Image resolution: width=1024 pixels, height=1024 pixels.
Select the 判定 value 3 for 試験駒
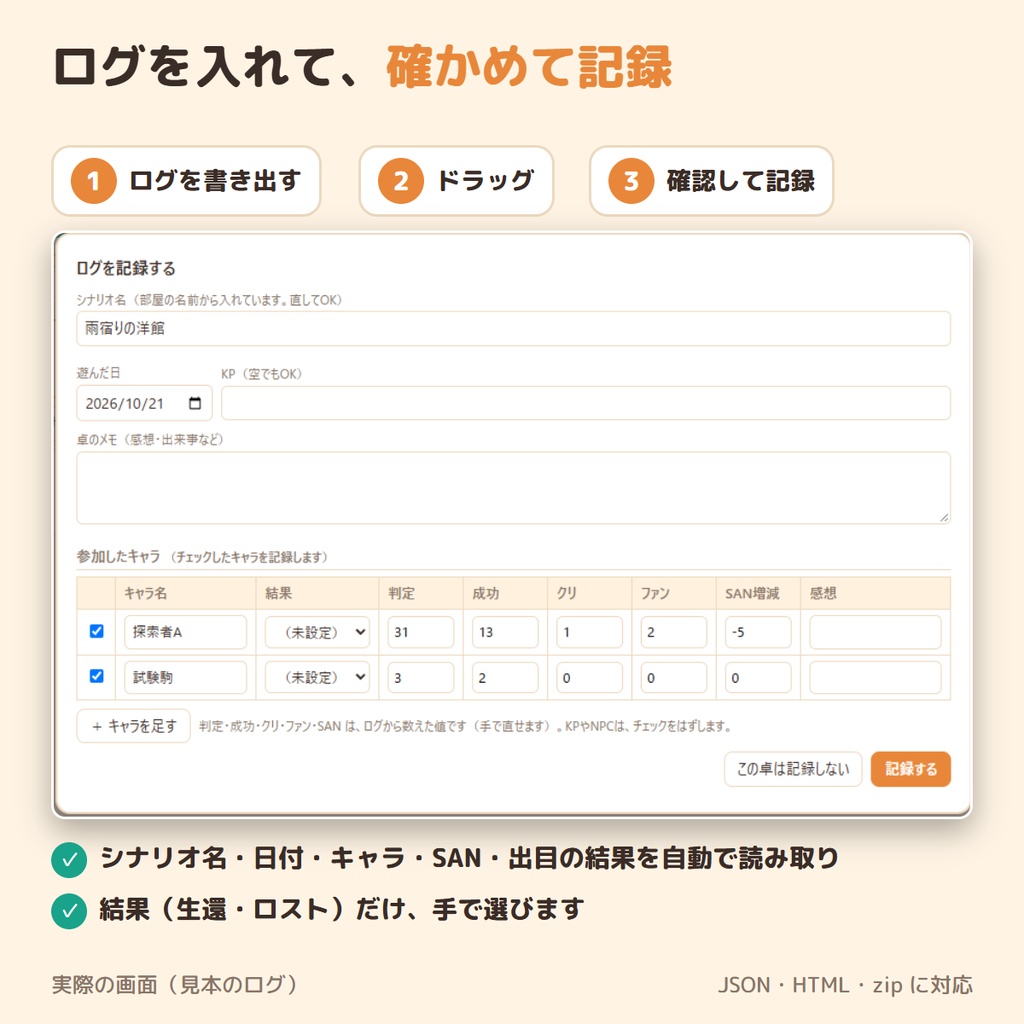click(421, 677)
